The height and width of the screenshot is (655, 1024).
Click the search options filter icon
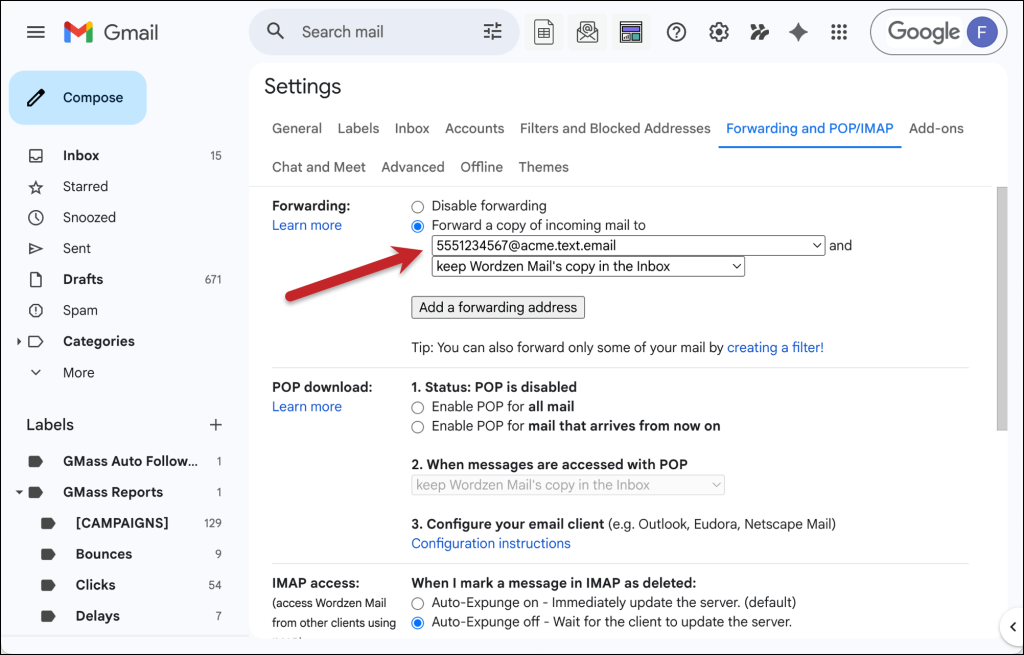tap(492, 32)
